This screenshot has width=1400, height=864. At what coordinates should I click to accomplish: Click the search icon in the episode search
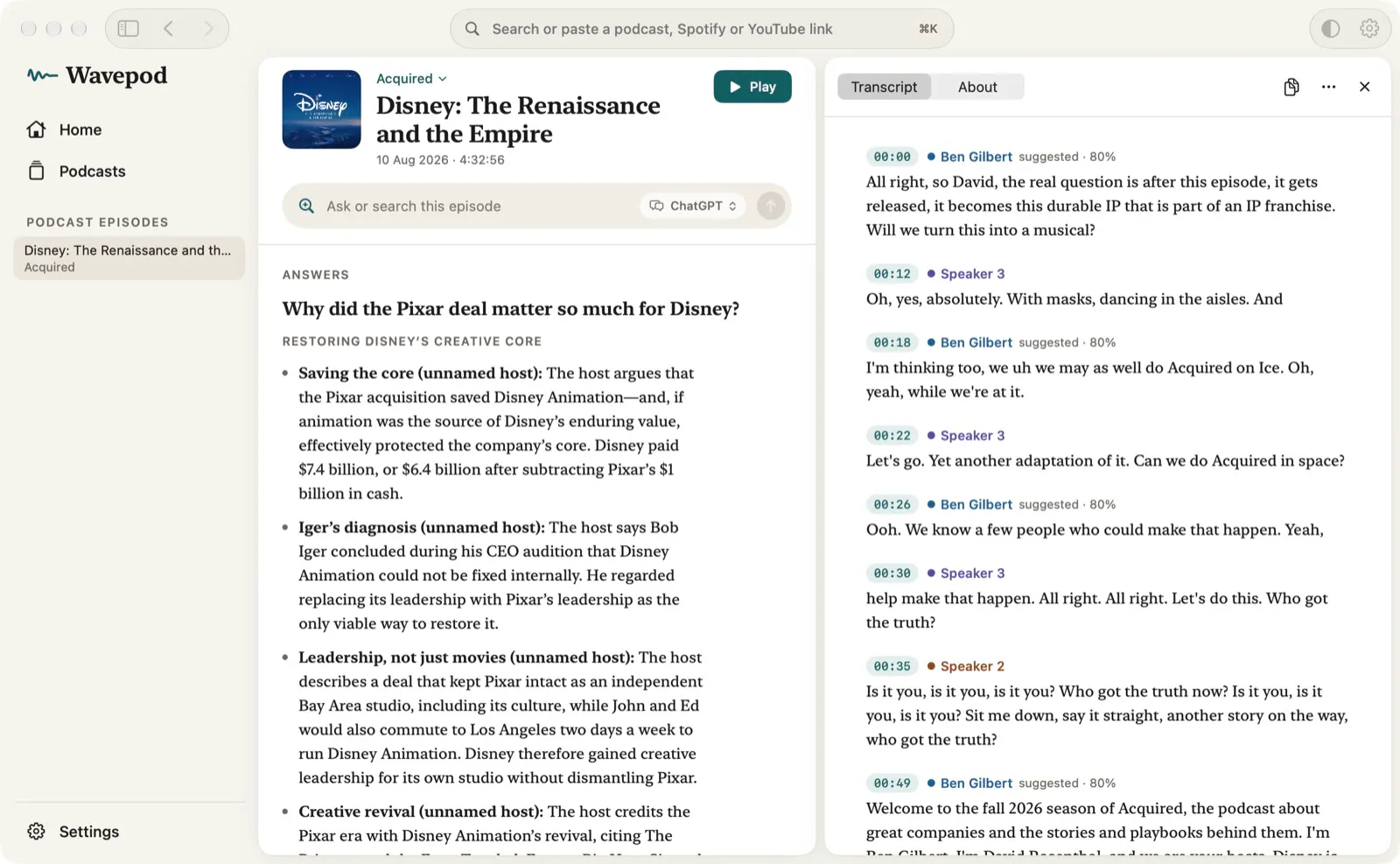[x=306, y=206]
